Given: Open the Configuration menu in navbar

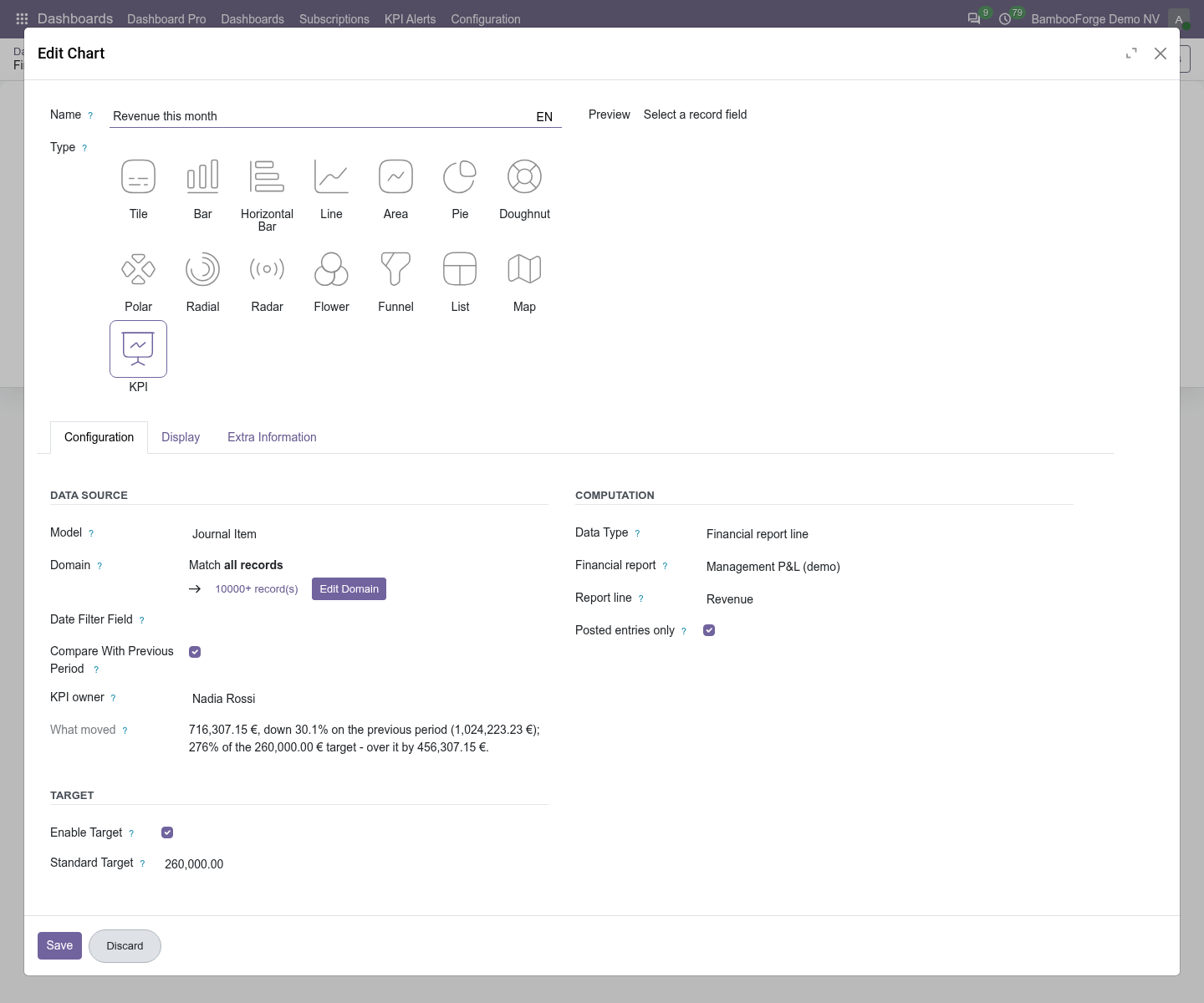Looking at the screenshot, I should click(x=486, y=19).
